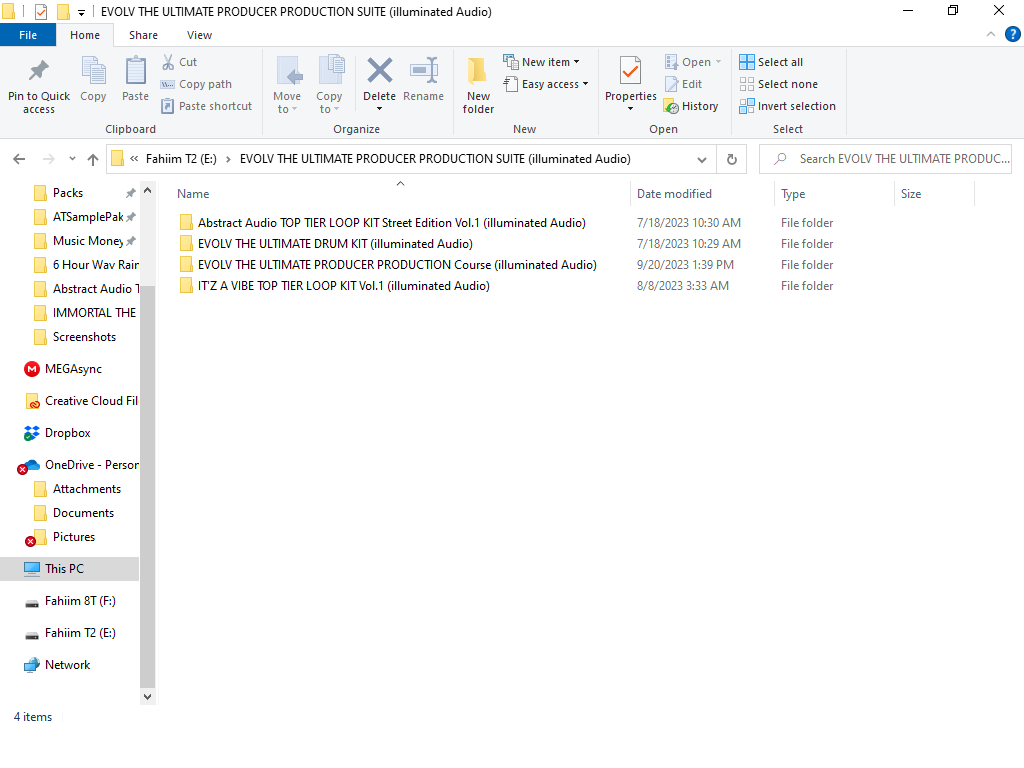Click Pin to Quick access icon
Image resolution: width=1024 pixels, height=768 pixels.
[39, 72]
